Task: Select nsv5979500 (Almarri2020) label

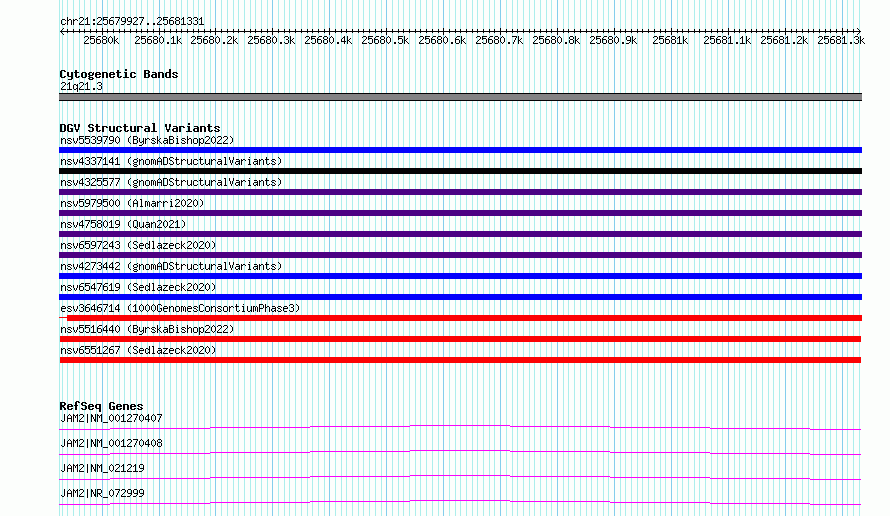Action: click(132, 203)
